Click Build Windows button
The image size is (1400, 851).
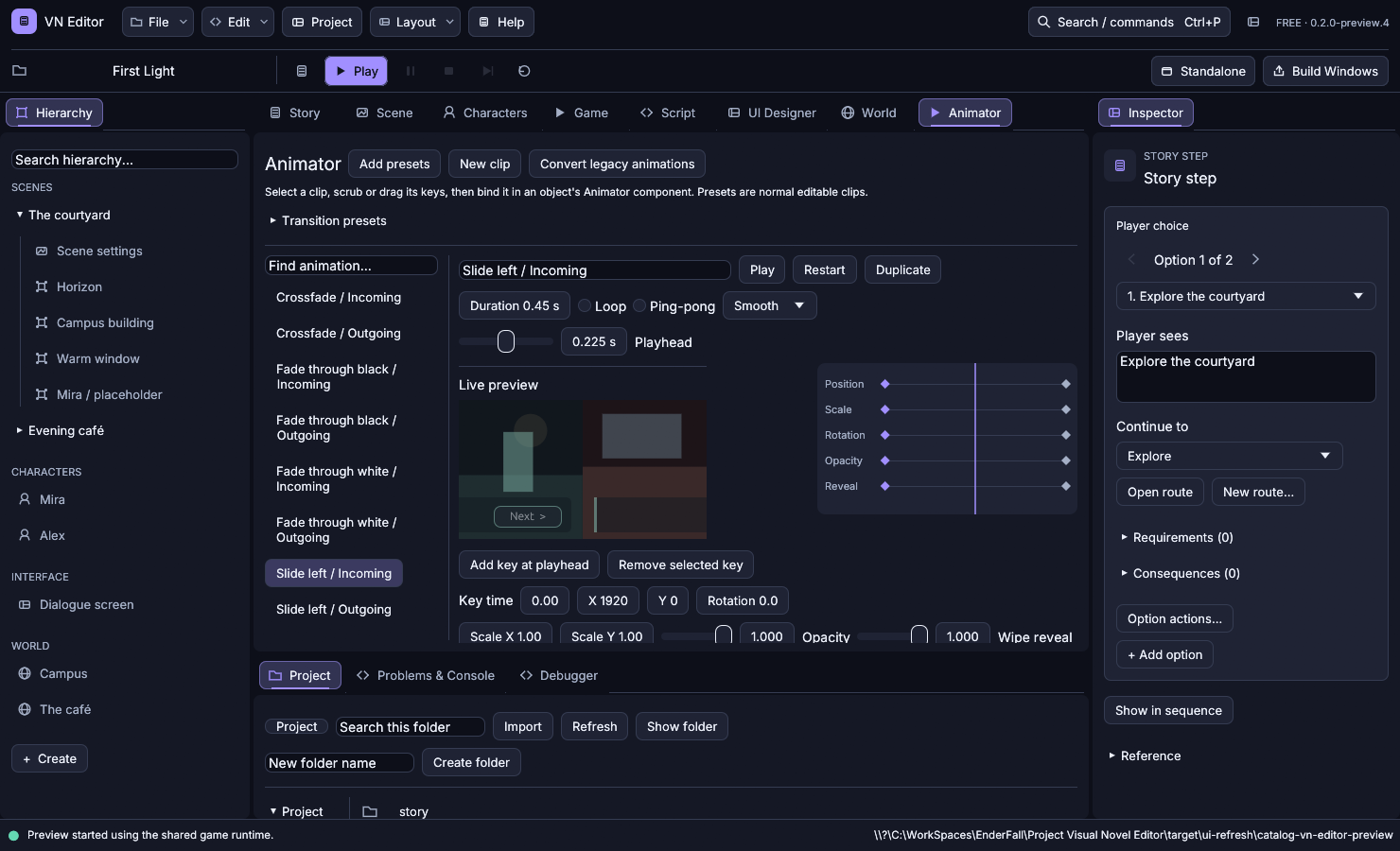(x=1325, y=71)
